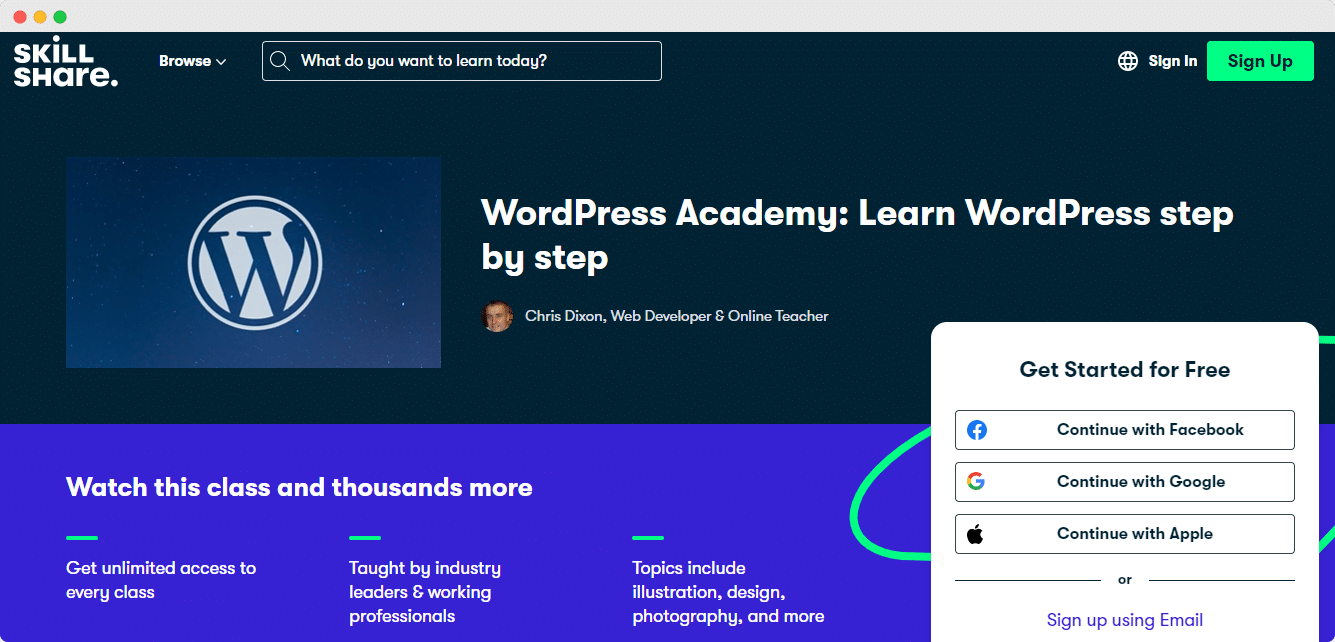Choose Continue with Apple
The width and height of the screenshot is (1335, 642).
[x=1125, y=534]
